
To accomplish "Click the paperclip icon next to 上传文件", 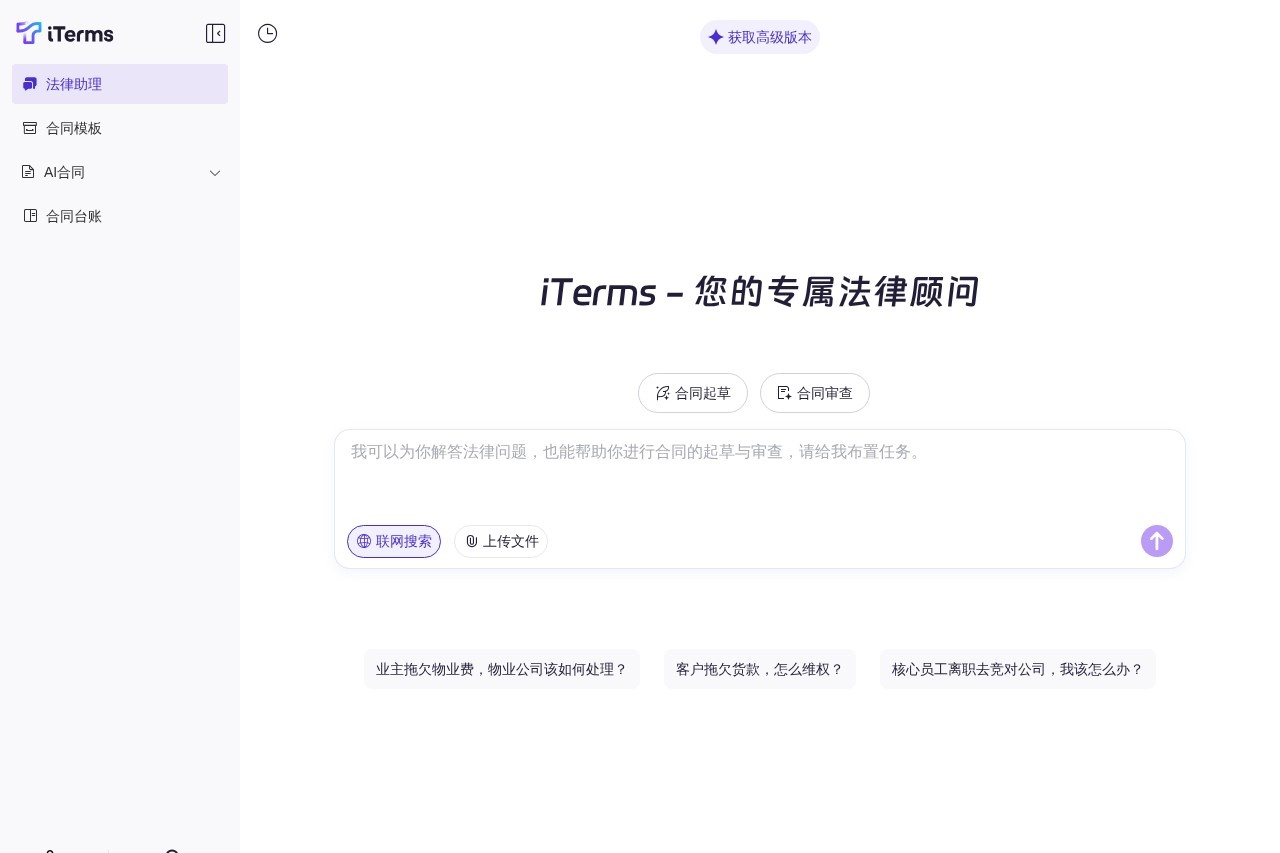I will click(472, 541).
